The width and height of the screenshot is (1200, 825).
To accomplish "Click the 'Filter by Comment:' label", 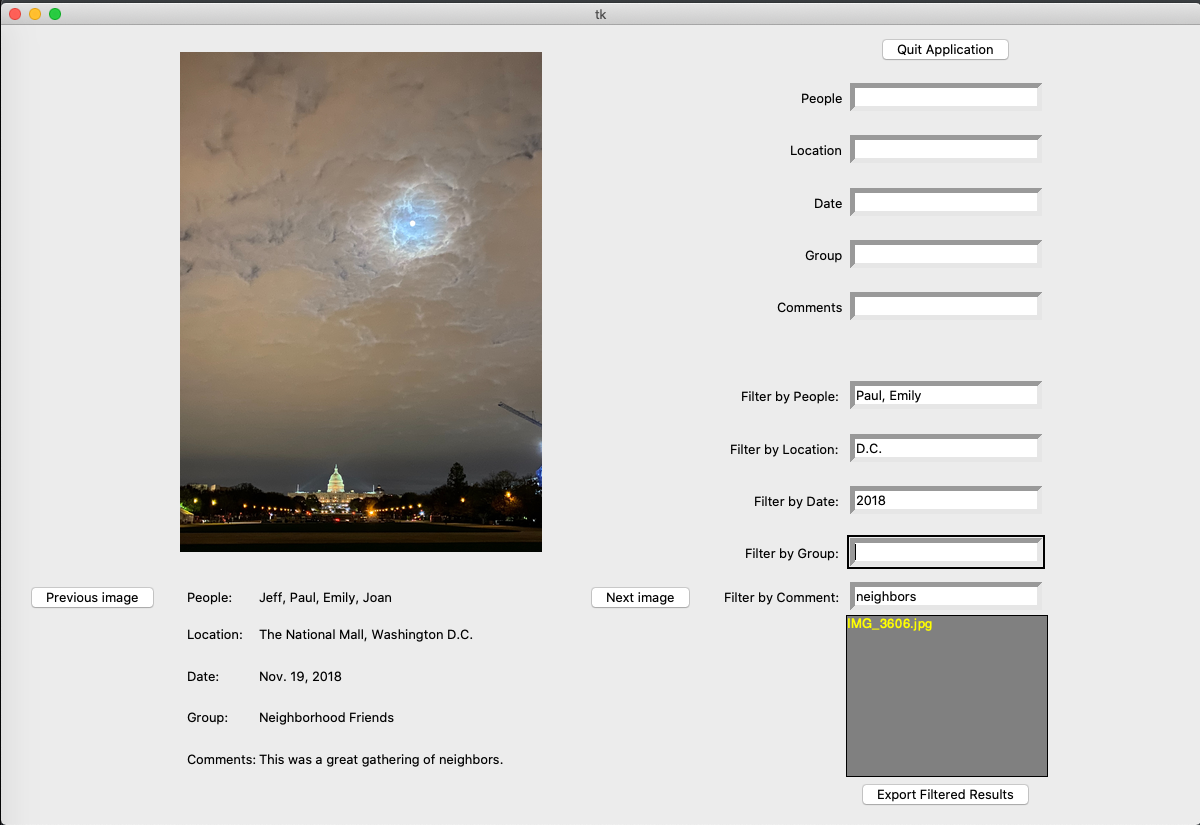I will tap(781, 597).
